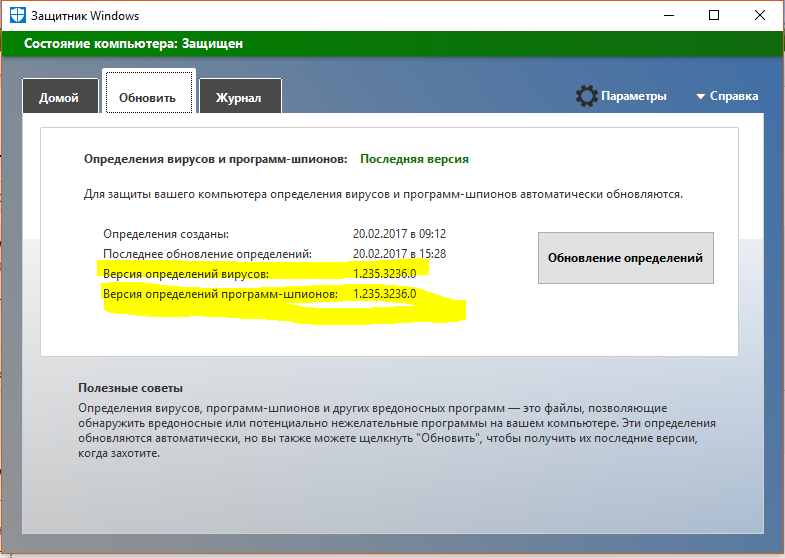Select the Обновить tab
Image resolution: width=785 pixels, height=558 pixels.
[148, 93]
